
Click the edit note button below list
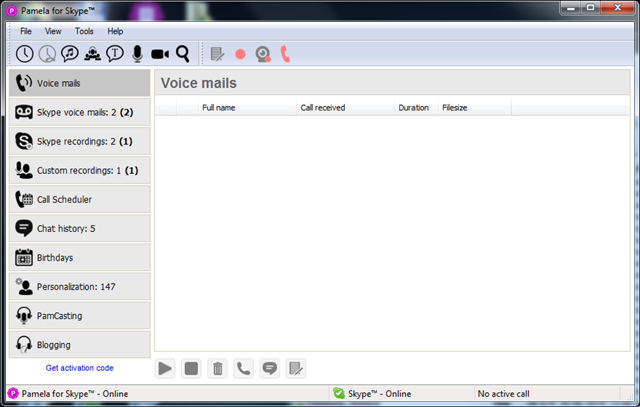point(296,369)
